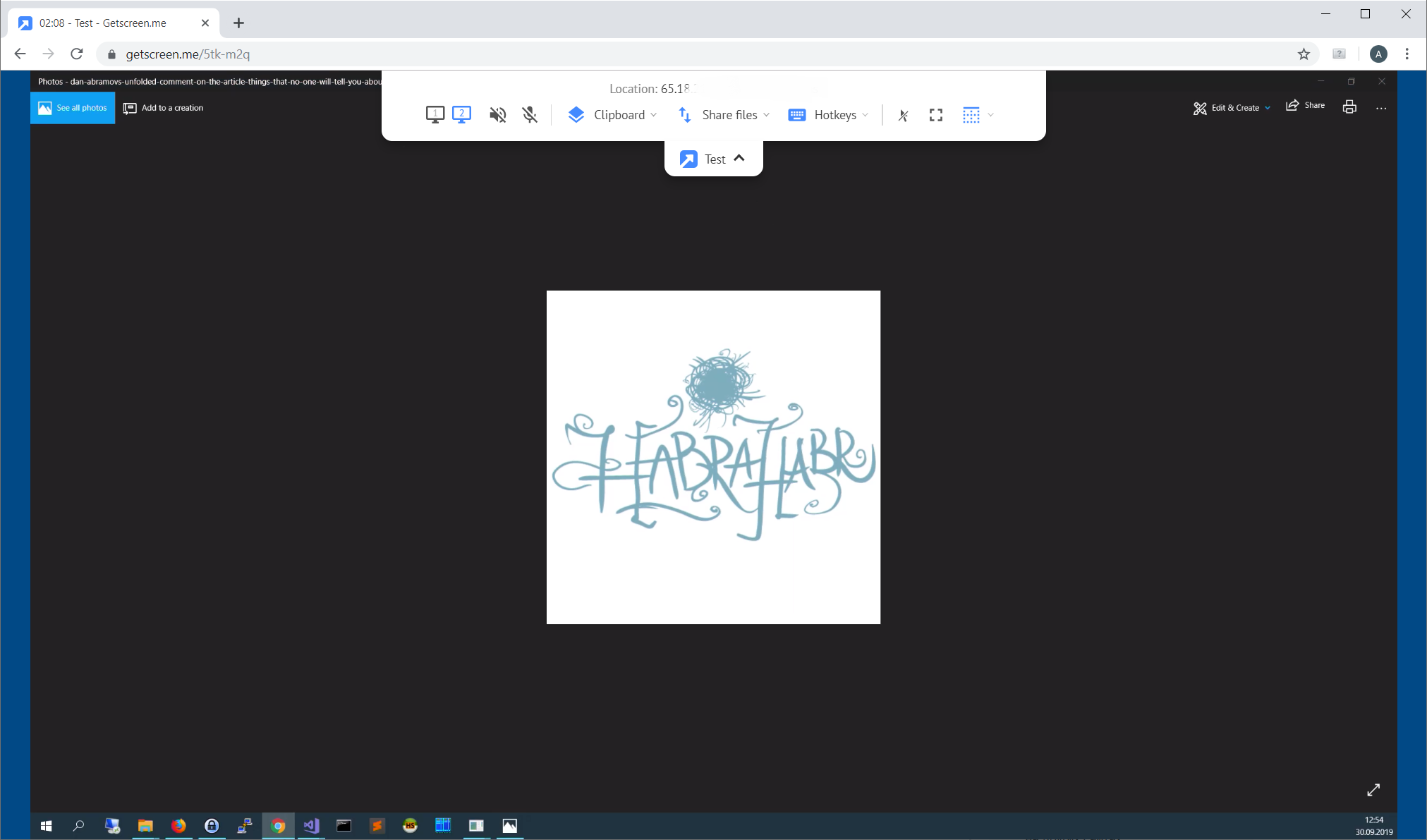
Task: Click Add to a creation link
Action: [x=163, y=108]
